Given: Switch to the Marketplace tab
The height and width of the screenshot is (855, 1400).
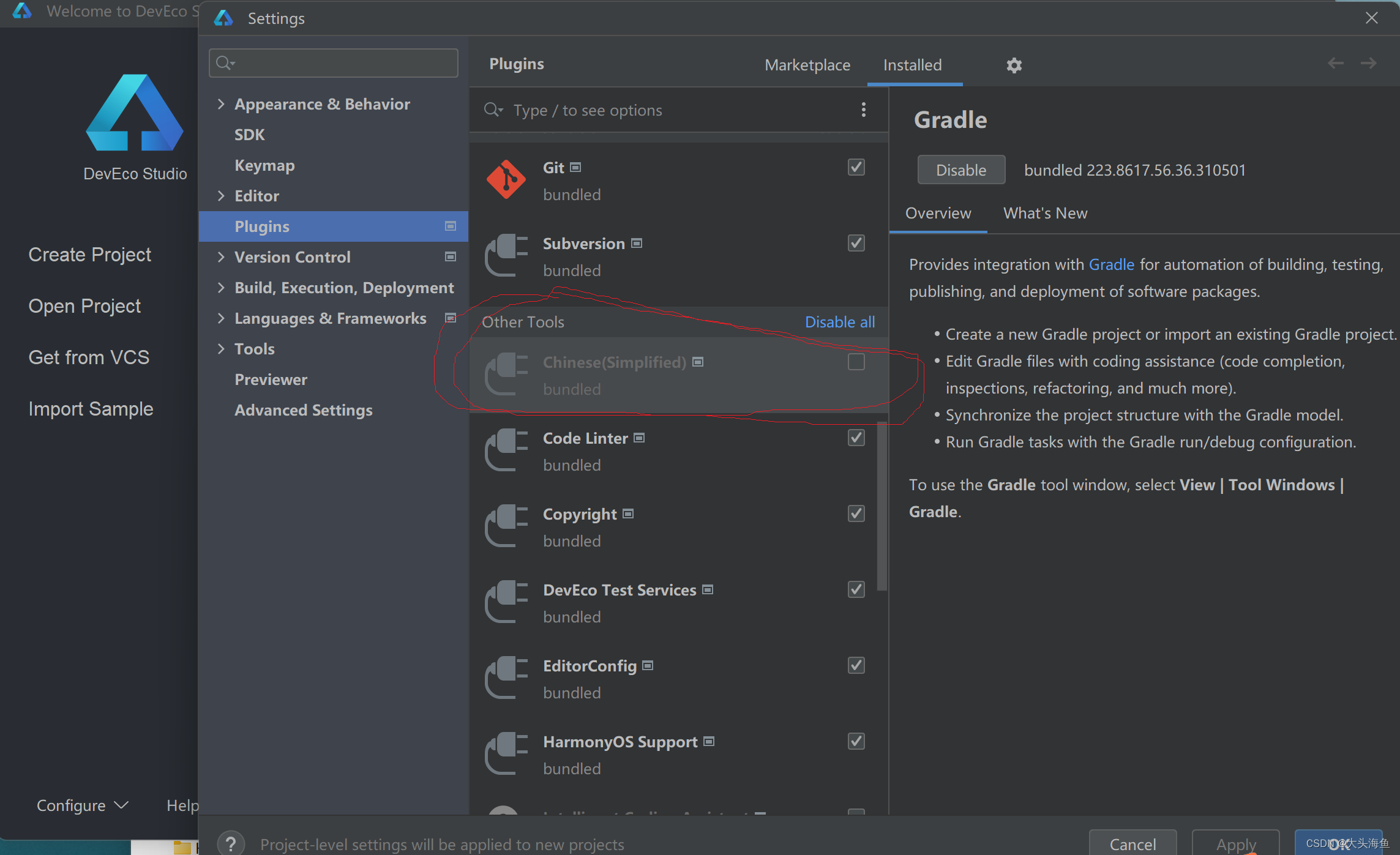Looking at the screenshot, I should (807, 65).
